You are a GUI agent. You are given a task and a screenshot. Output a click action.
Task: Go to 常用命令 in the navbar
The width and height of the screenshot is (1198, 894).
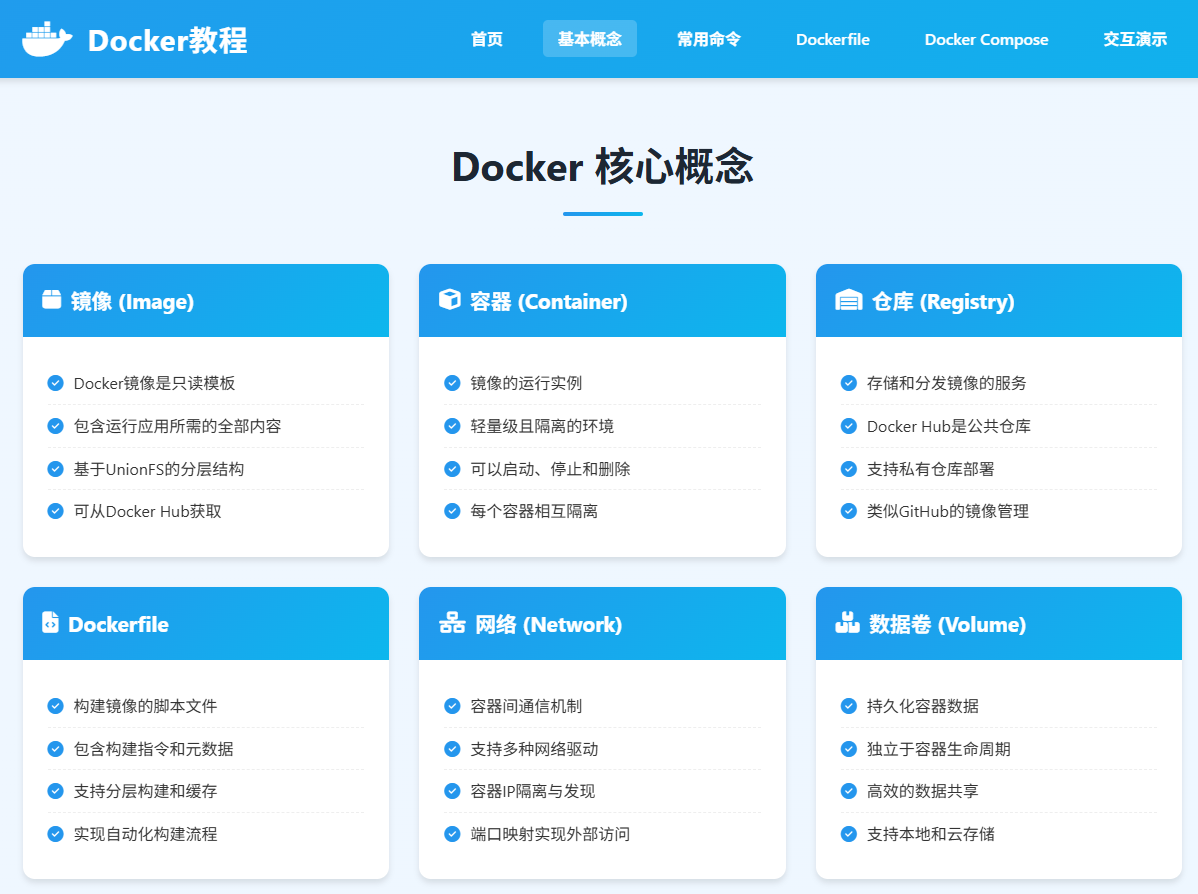[x=709, y=39]
